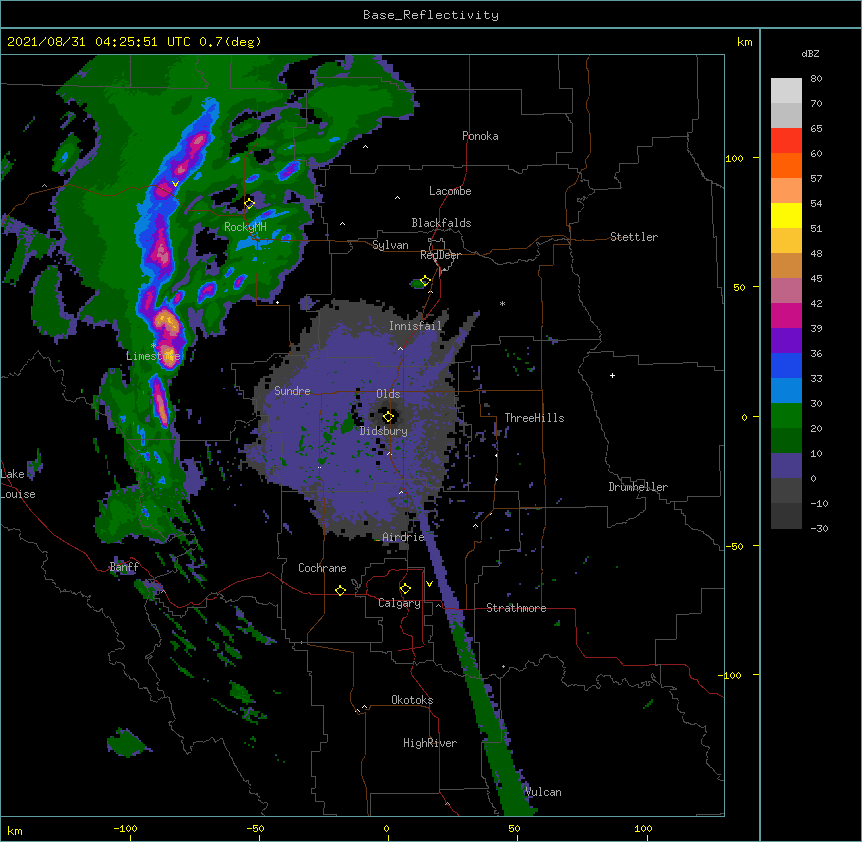Click the 45 value in the dBZ legend
Screen dimensions: 862x842
[x=816, y=279]
